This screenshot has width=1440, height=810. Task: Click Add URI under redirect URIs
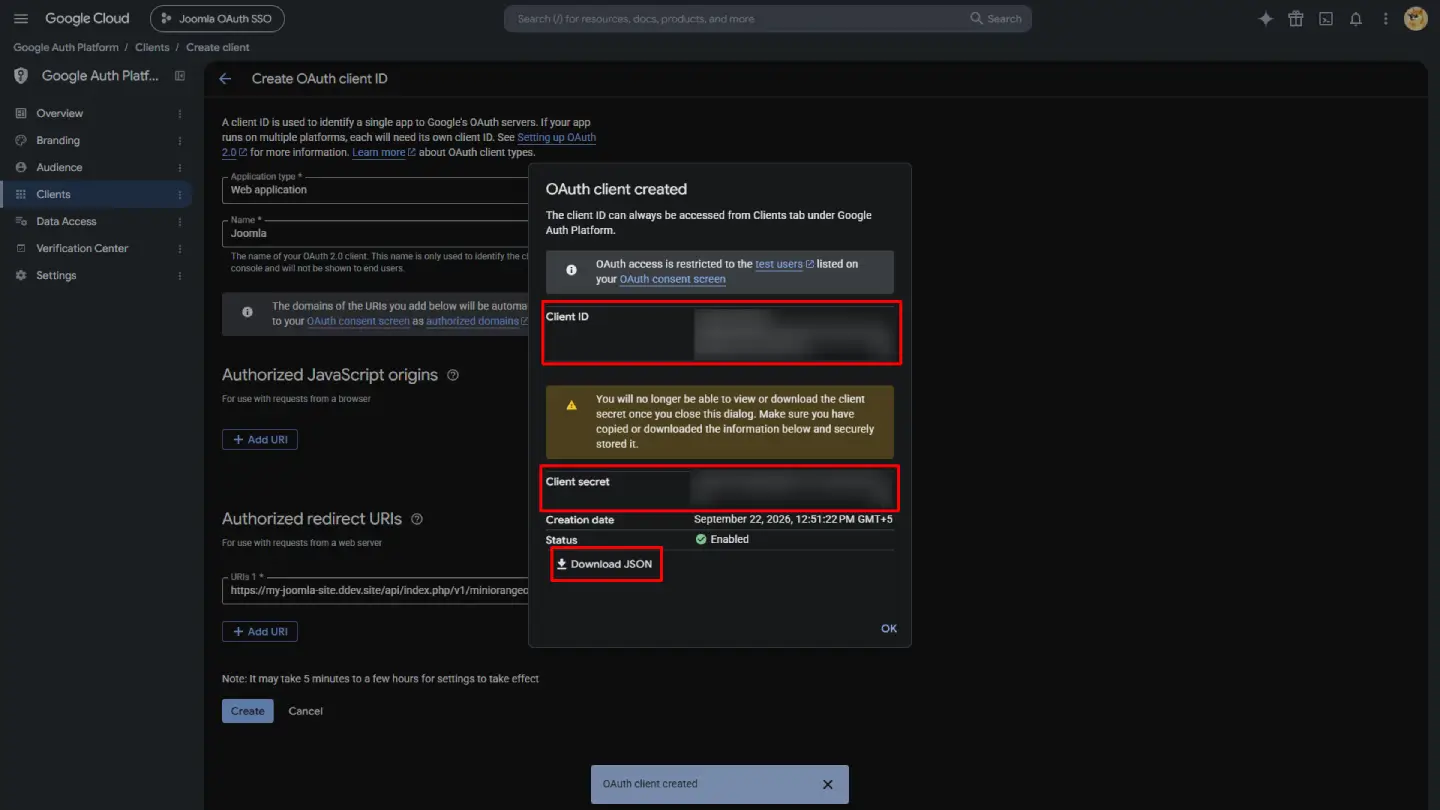pyautogui.click(x=260, y=632)
